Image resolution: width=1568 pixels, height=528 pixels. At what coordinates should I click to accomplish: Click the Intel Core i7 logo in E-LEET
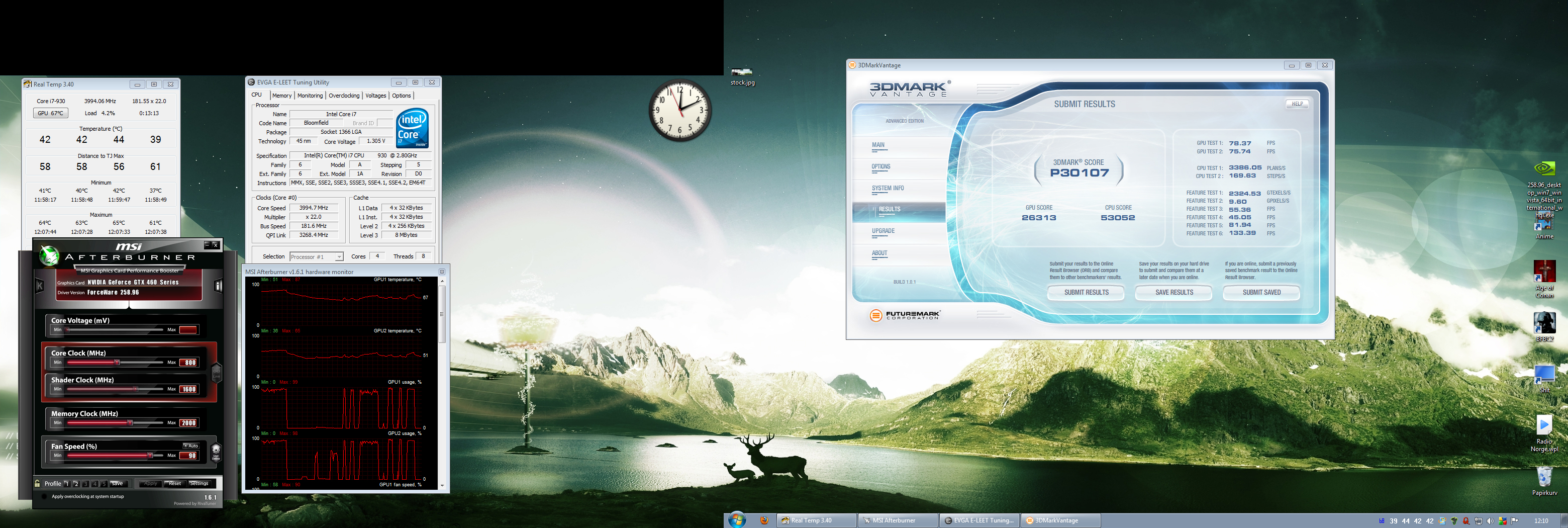(413, 128)
